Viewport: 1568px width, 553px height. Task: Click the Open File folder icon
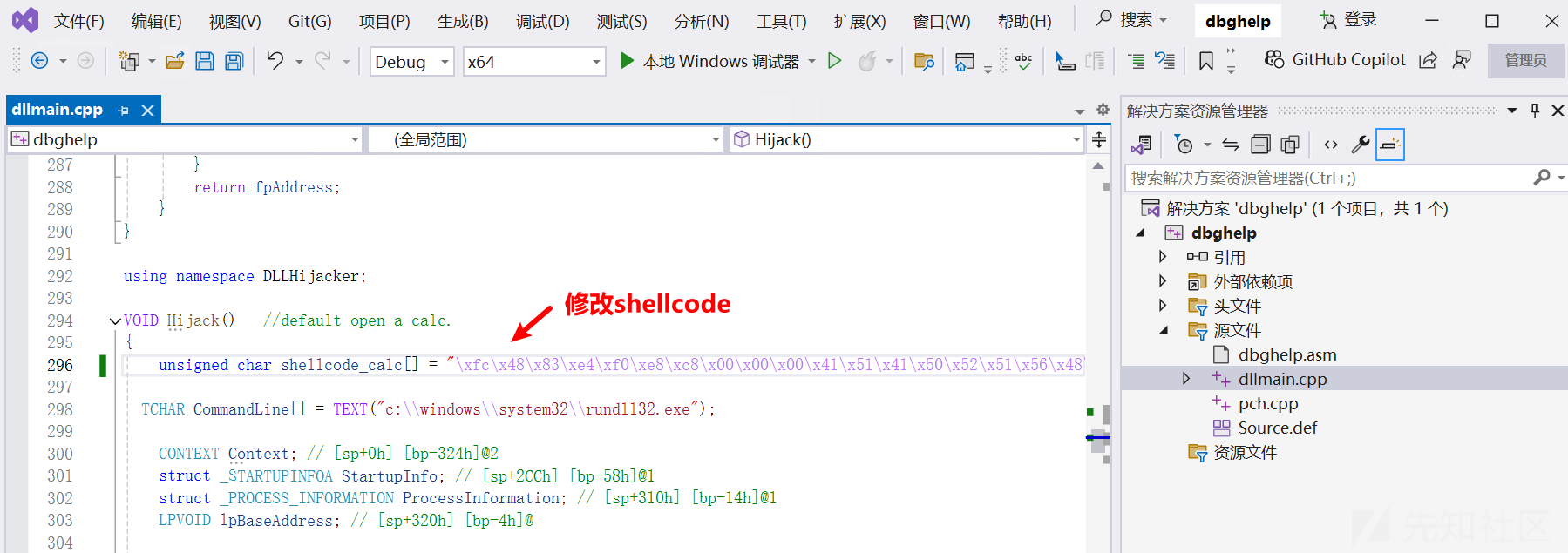(x=175, y=61)
